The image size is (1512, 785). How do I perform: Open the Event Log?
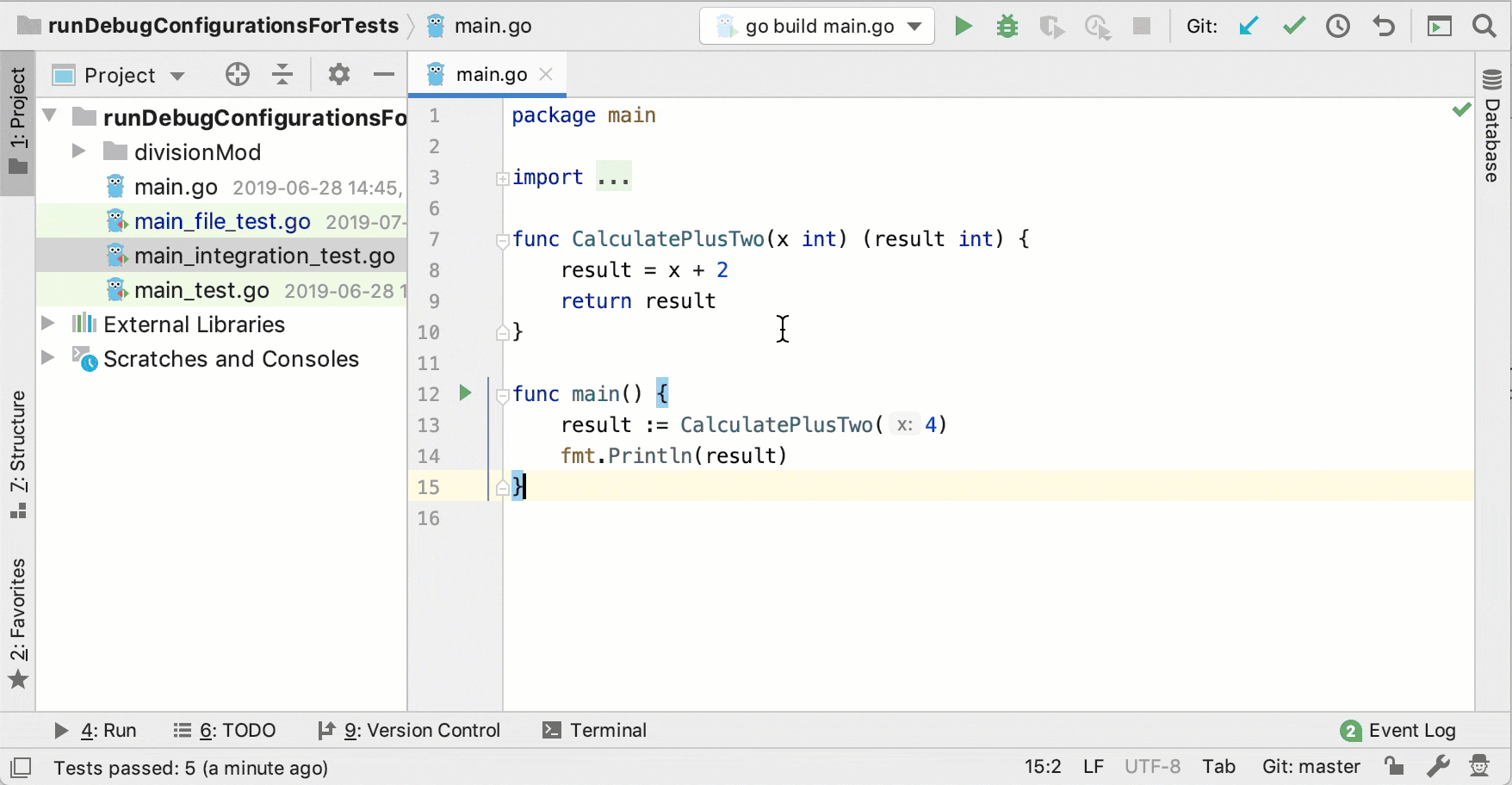pos(1410,731)
